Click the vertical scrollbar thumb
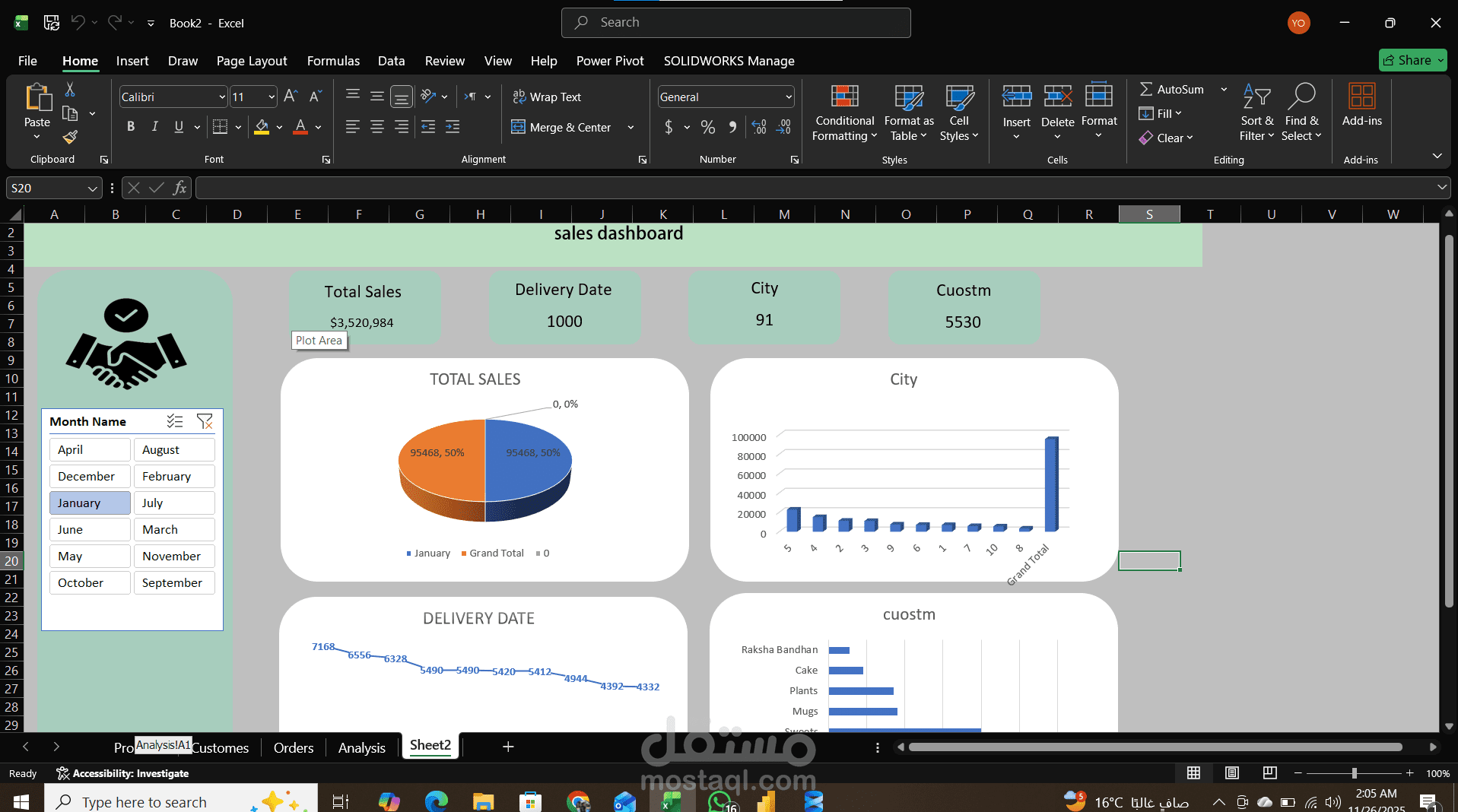The width and height of the screenshot is (1458, 812). pyautogui.click(x=1449, y=420)
